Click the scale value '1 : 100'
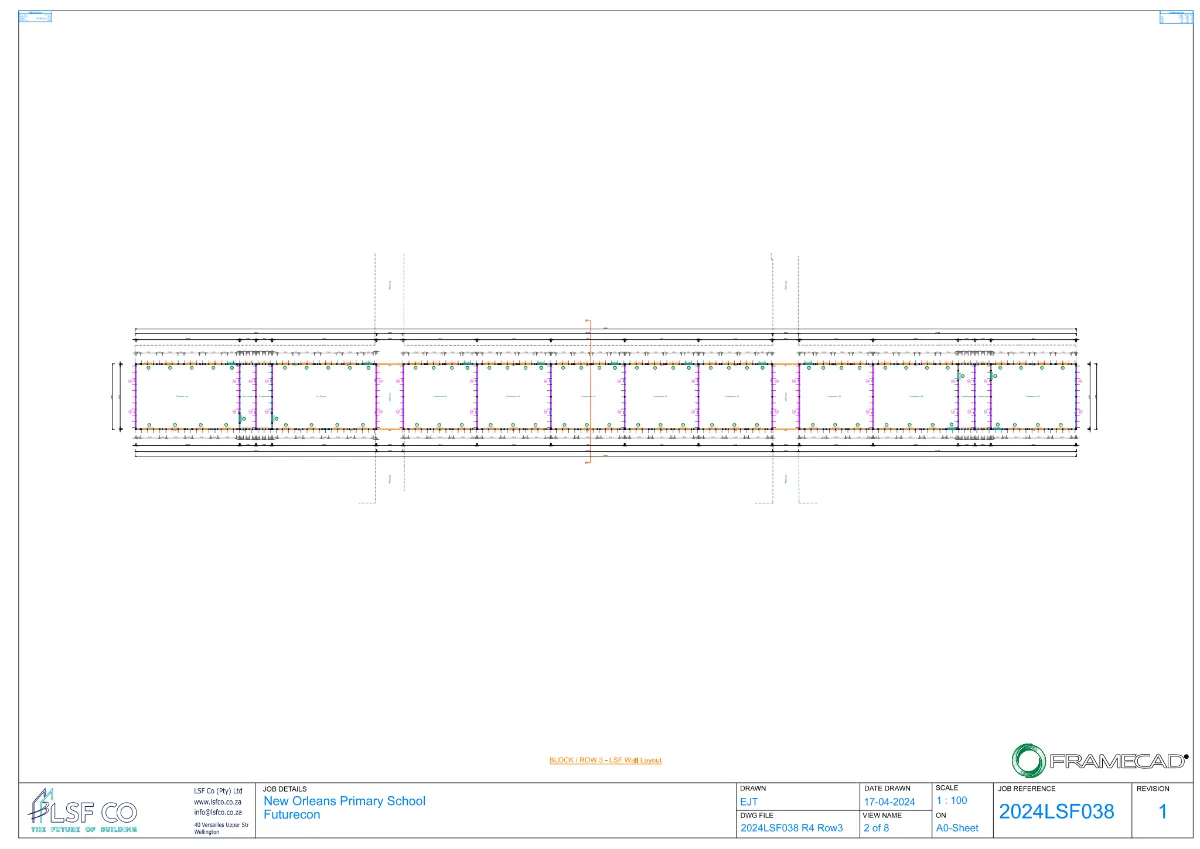The width and height of the screenshot is (1200, 849). tap(951, 801)
